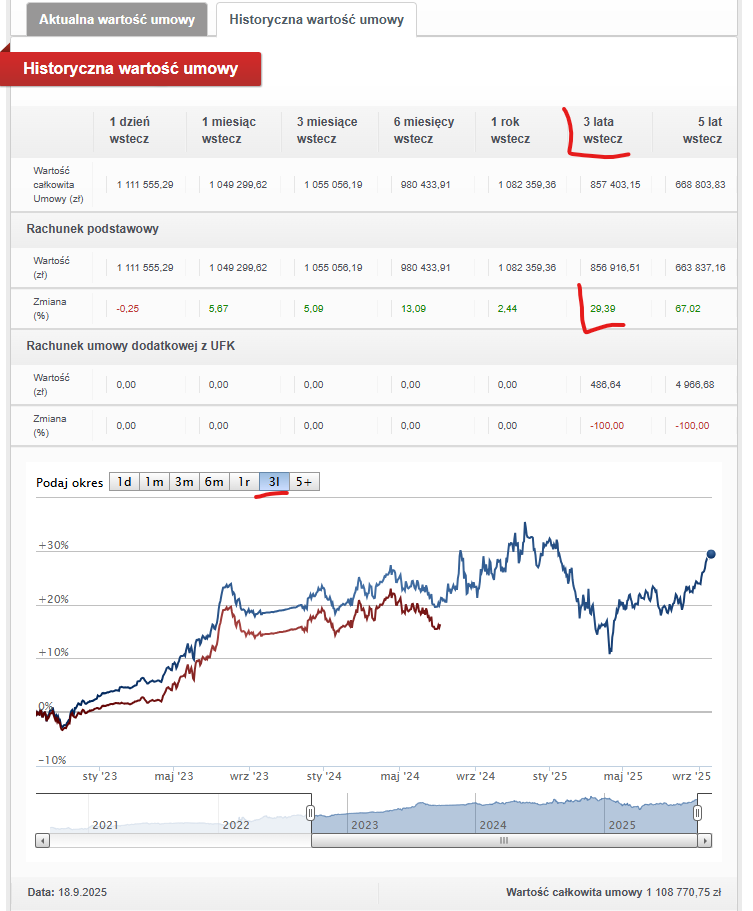
Task: Click the left range handle on the navigator
Action: click(x=310, y=812)
